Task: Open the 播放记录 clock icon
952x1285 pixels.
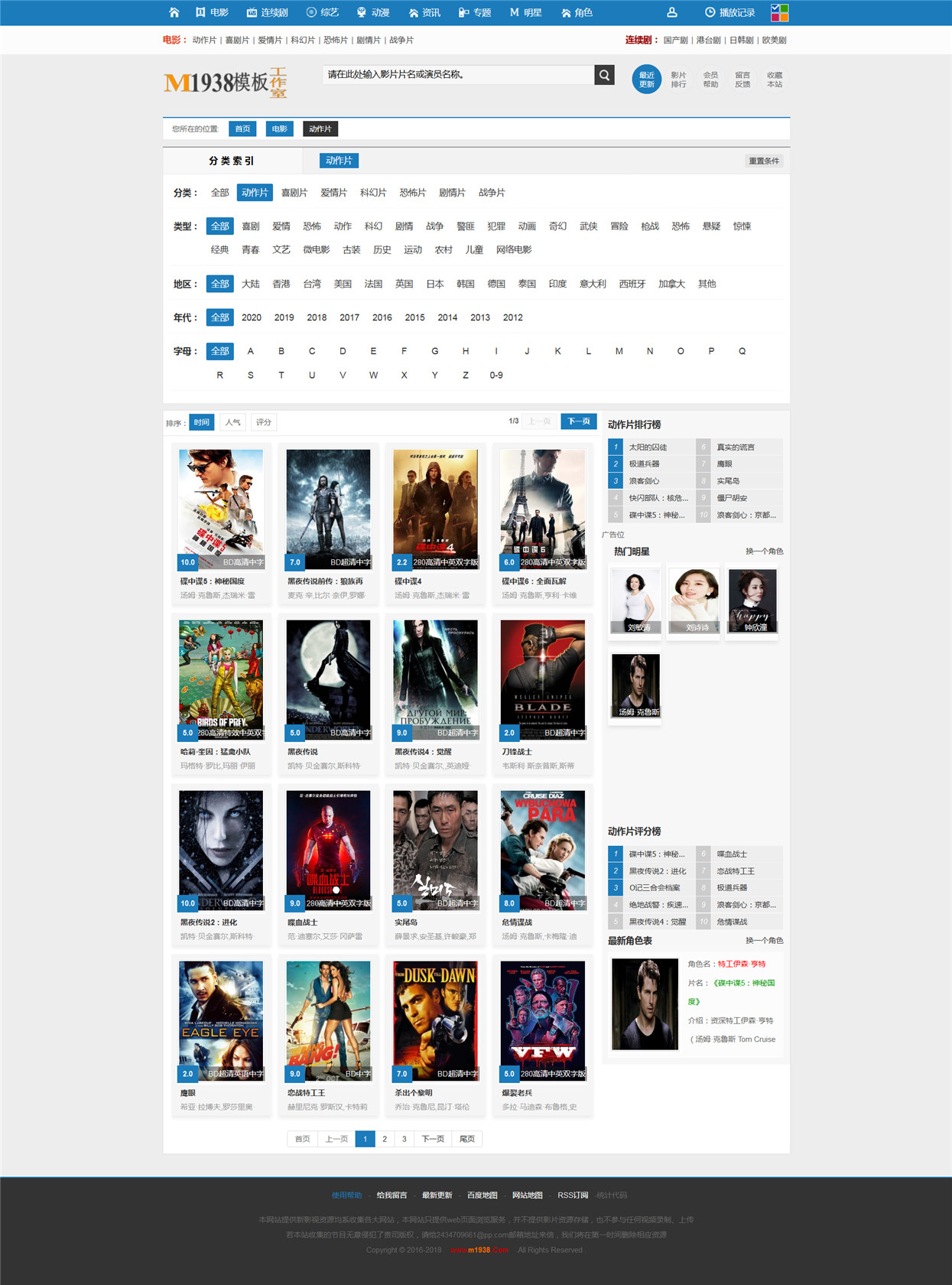Action: [710, 12]
